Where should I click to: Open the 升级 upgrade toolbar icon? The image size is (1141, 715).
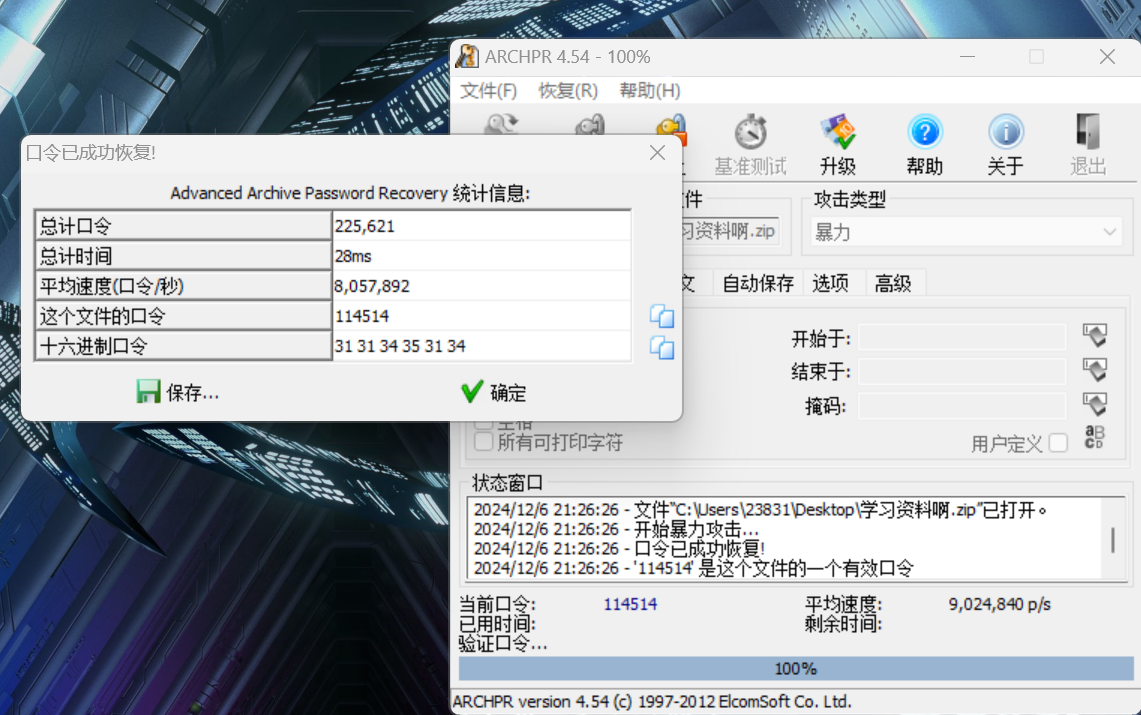pos(838,132)
